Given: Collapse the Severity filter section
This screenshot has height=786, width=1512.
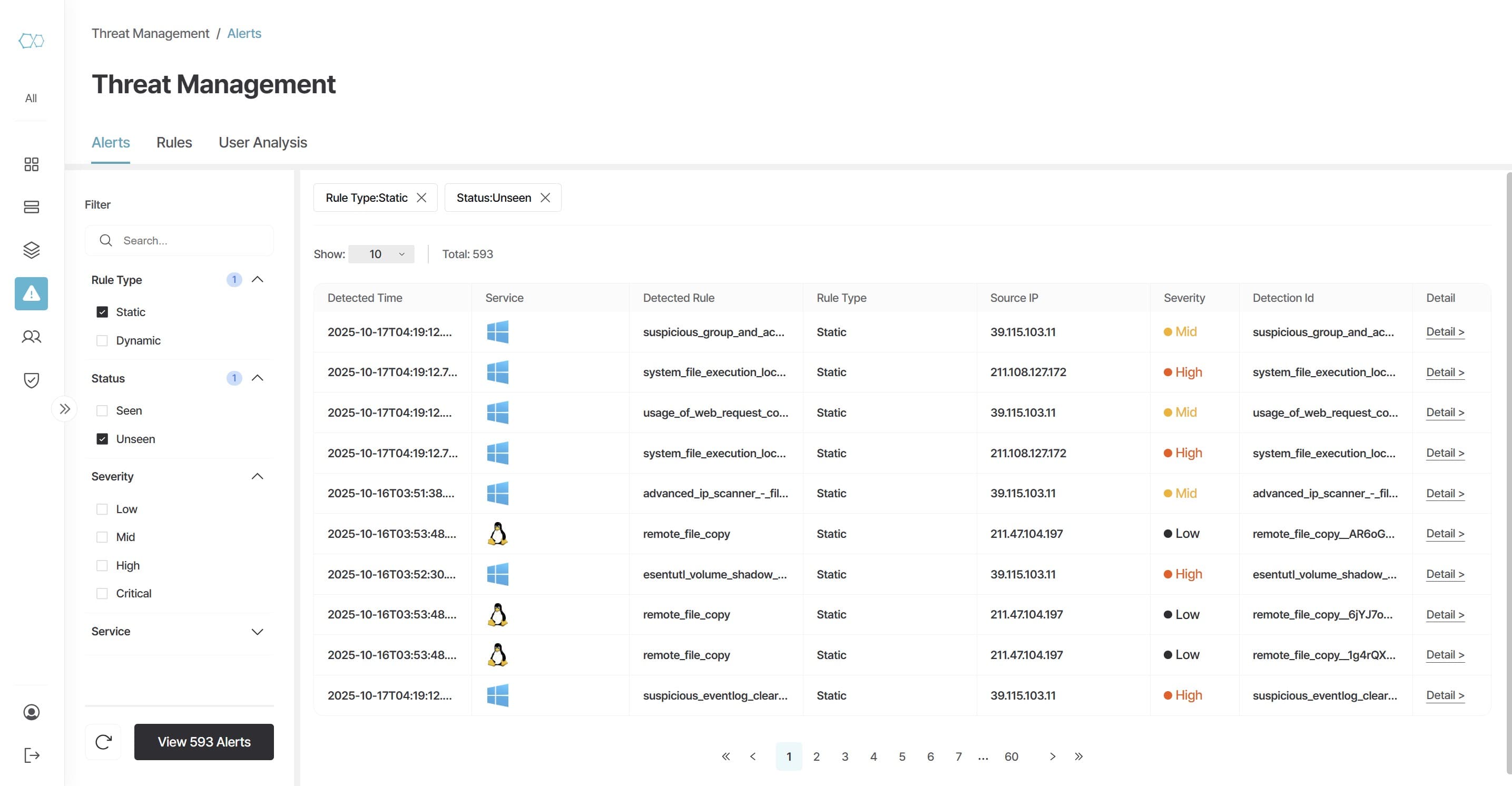Looking at the screenshot, I should pos(257,476).
